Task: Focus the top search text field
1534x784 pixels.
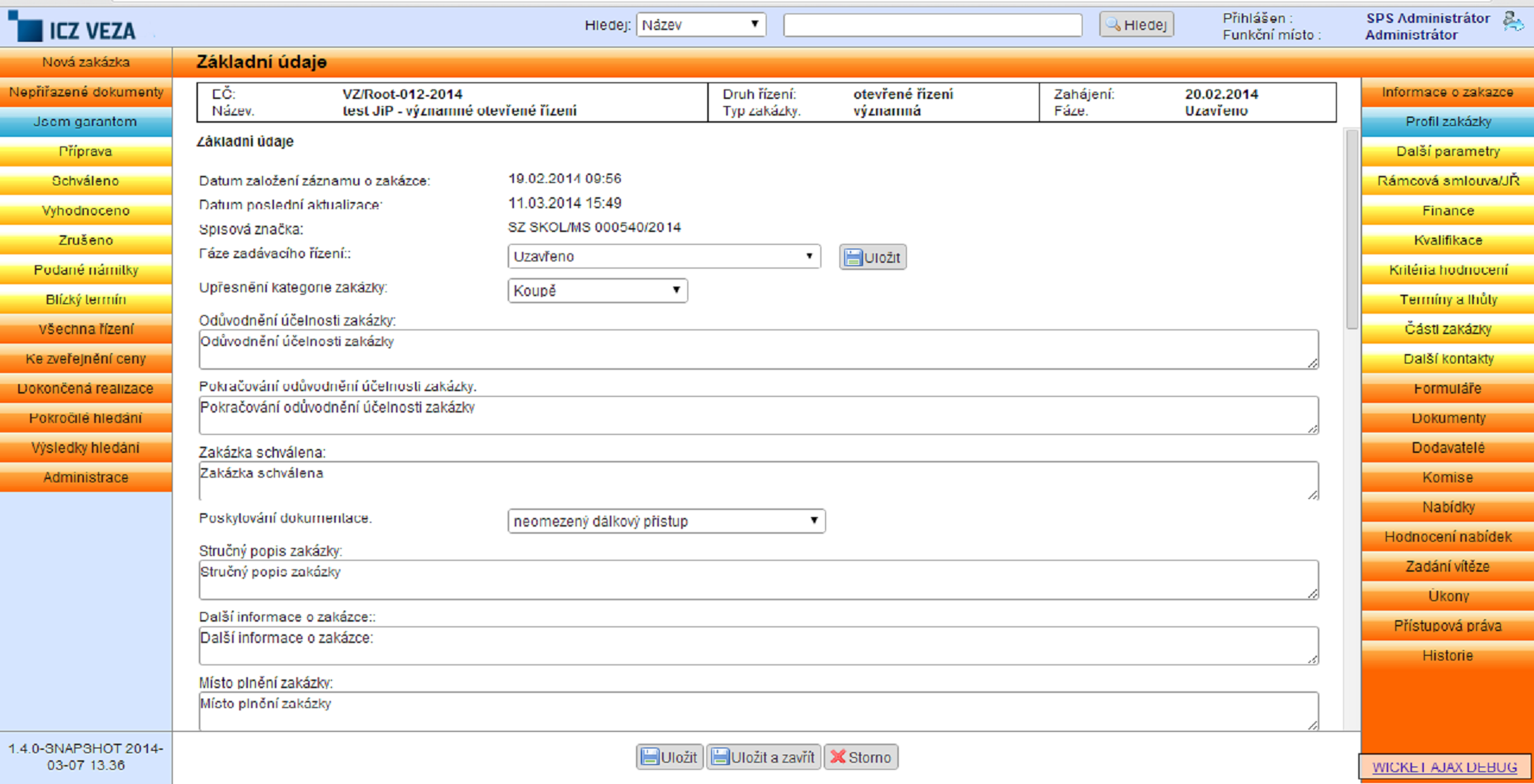Action: pyautogui.click(x=932, y=25)
